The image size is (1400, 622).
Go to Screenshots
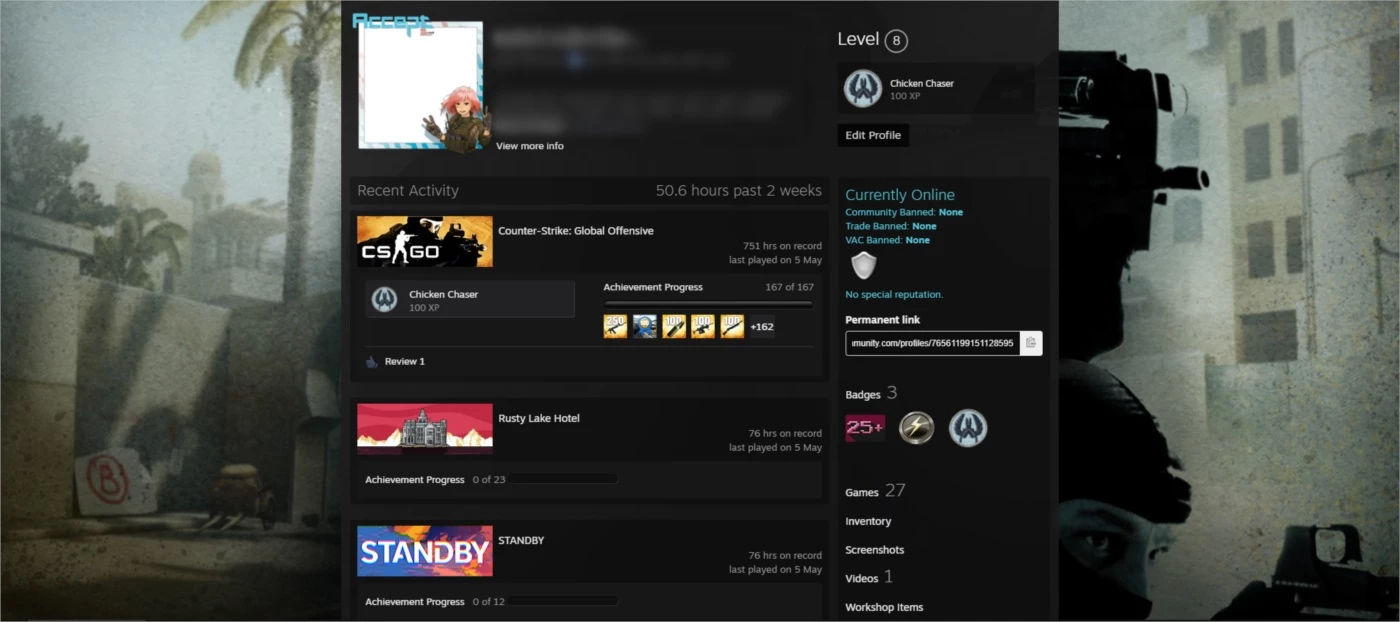874,550
